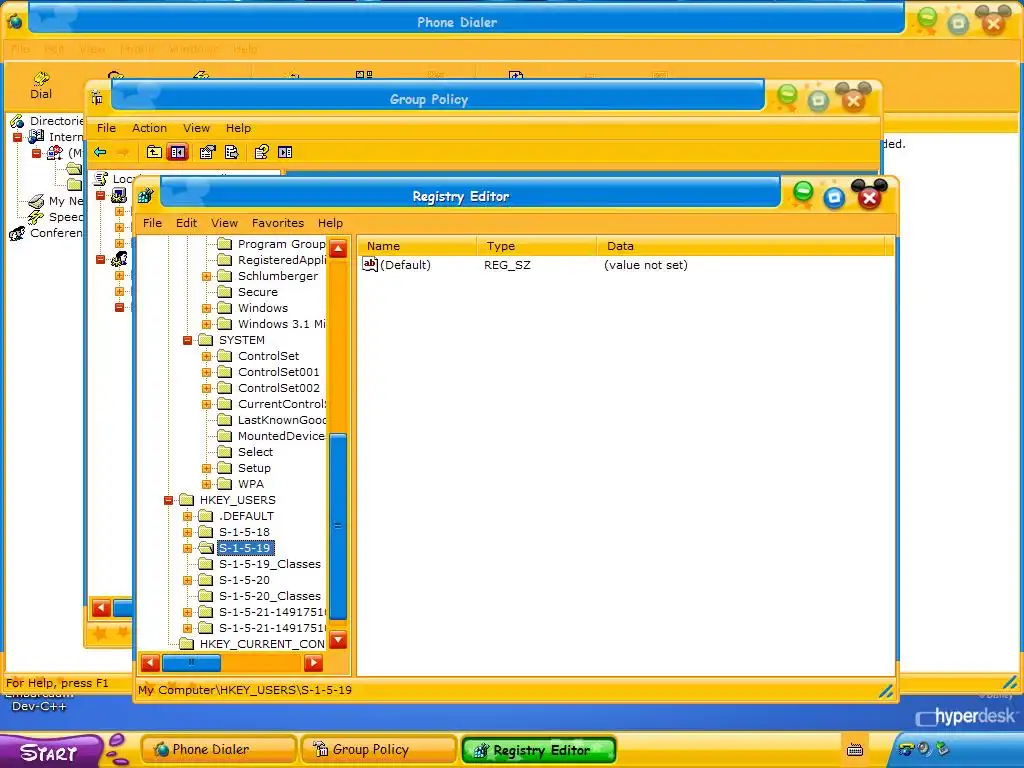
Task: Switch to Phone Dialer taskbar button
Action: tap(218, 750)
